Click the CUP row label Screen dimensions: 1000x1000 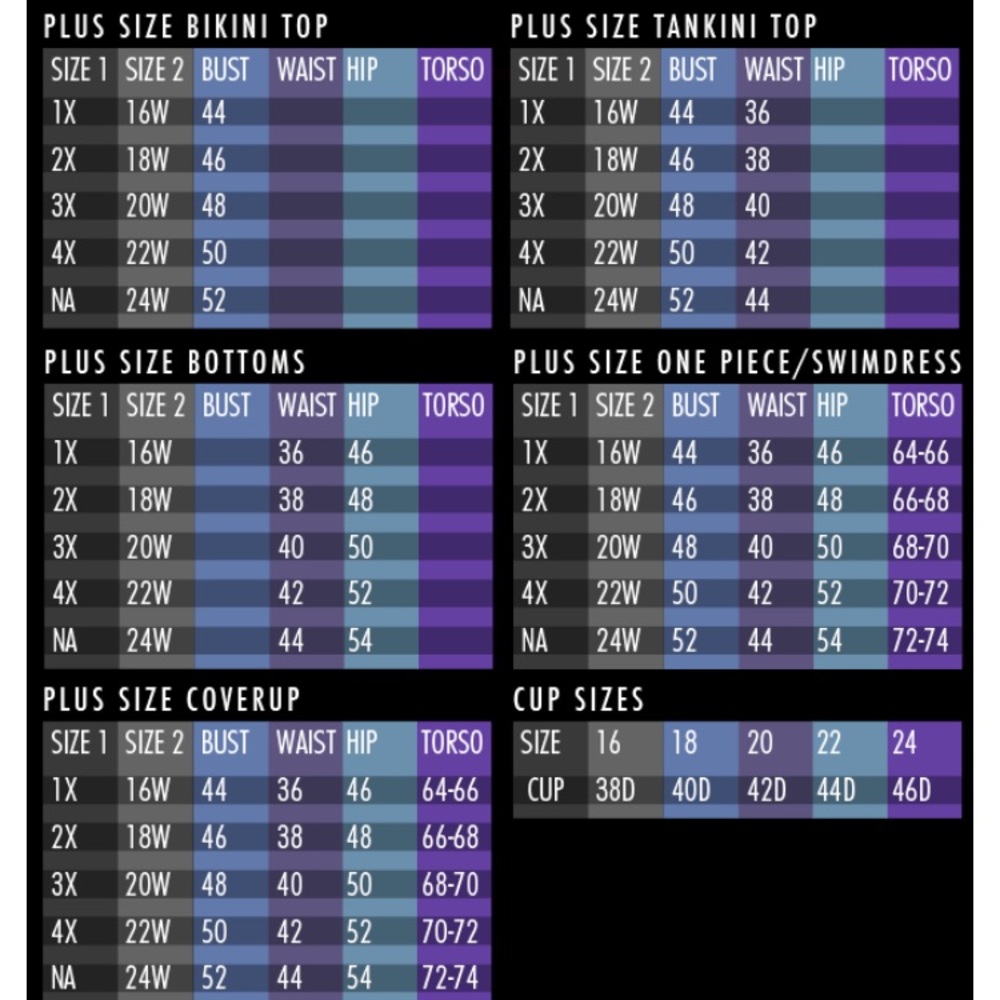click(546, 790)
